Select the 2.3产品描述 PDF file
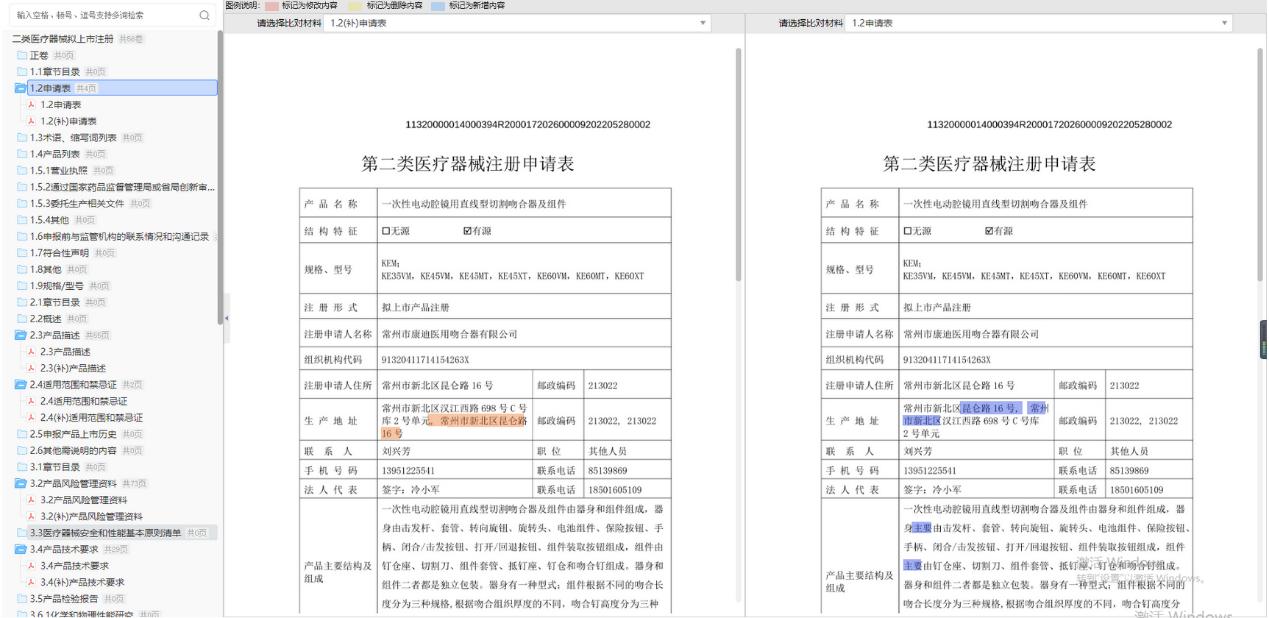Image resolution: width=1269 pixels, height=618 pixels. pos(65,351)
